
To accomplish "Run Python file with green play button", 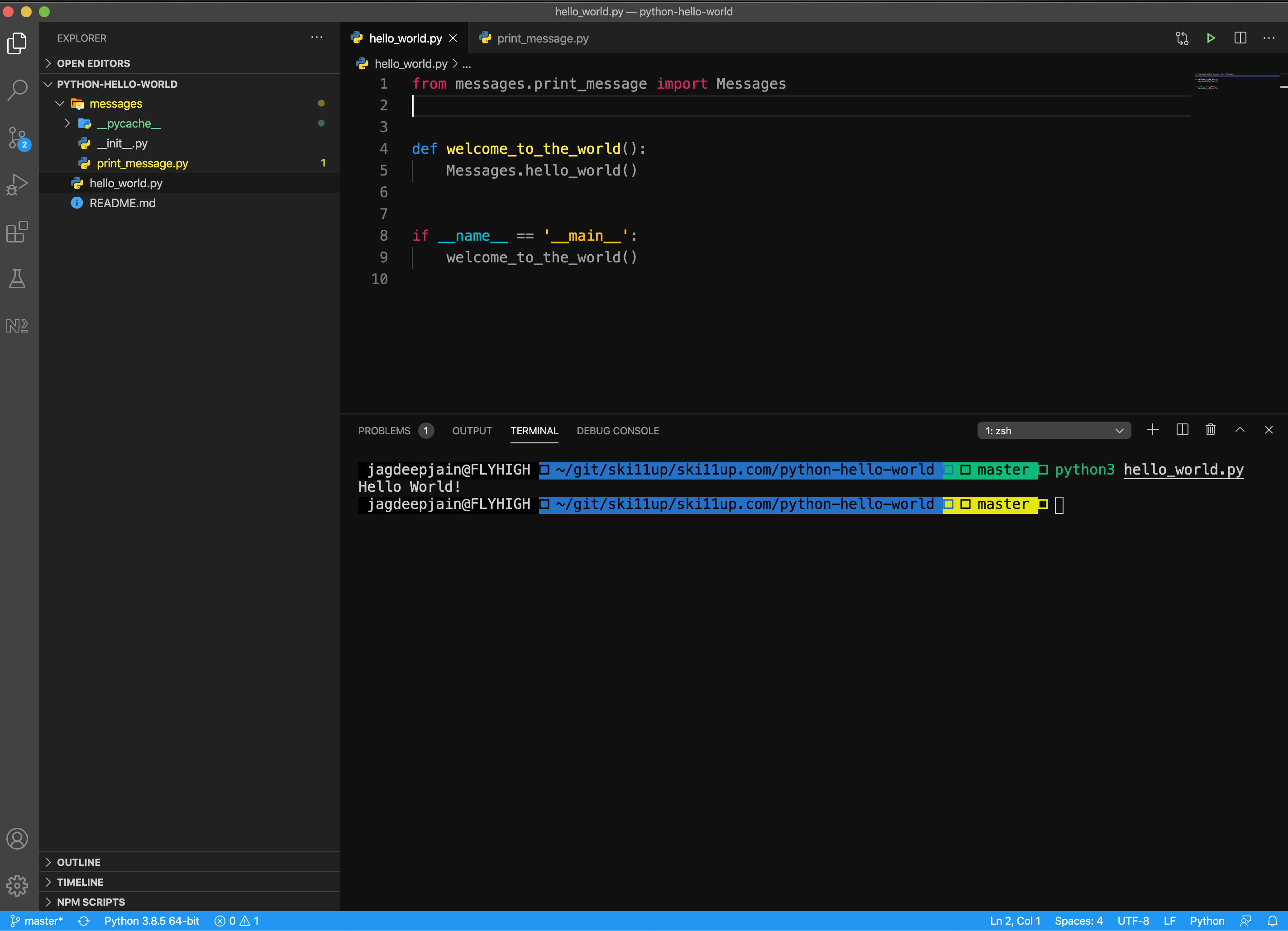I will pos(1210,38).
